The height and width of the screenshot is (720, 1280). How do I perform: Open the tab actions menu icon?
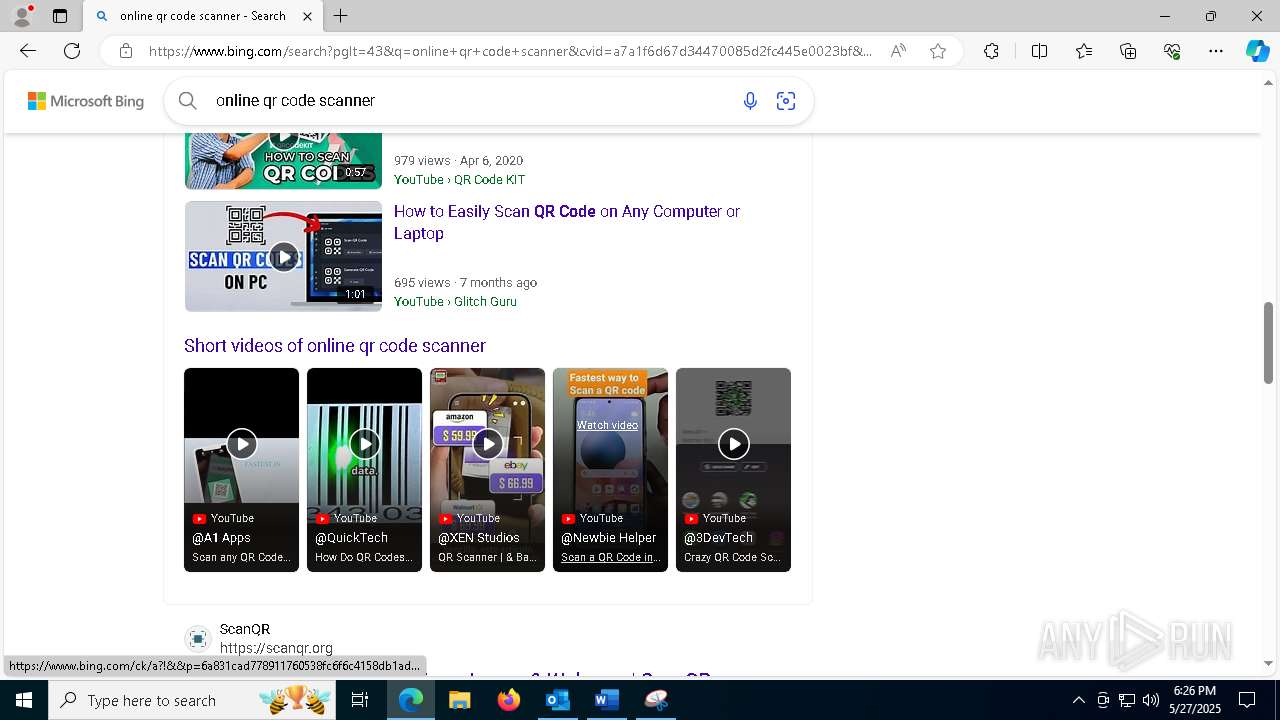[60, 16]
